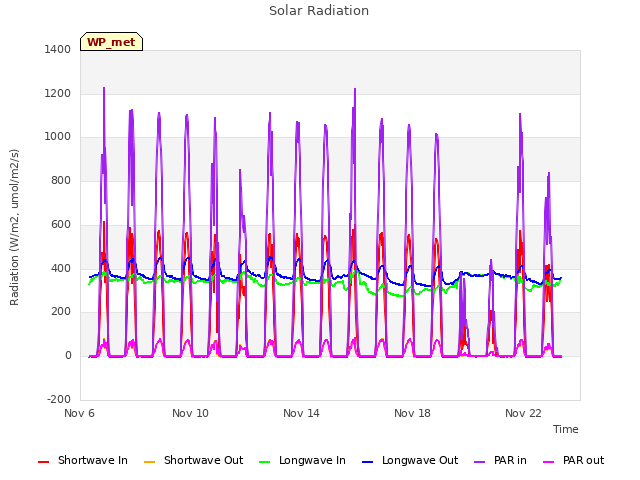This screenshot has height=480, width=640.
Task: Toggle the Shortwave Out legend entry
Action: pyautogui.click(x=193, y=460)
